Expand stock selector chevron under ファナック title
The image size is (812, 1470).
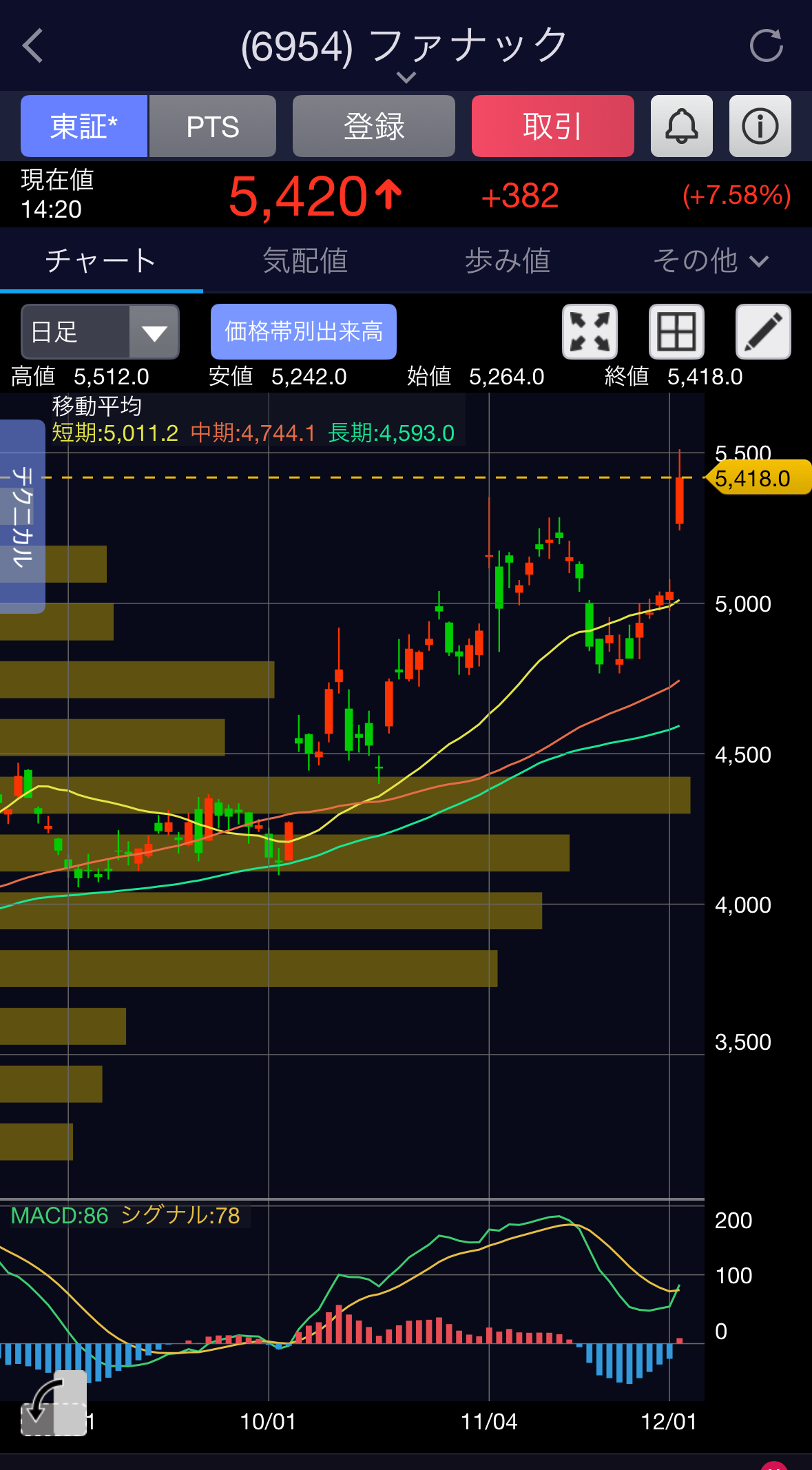(x=406, y=77)
